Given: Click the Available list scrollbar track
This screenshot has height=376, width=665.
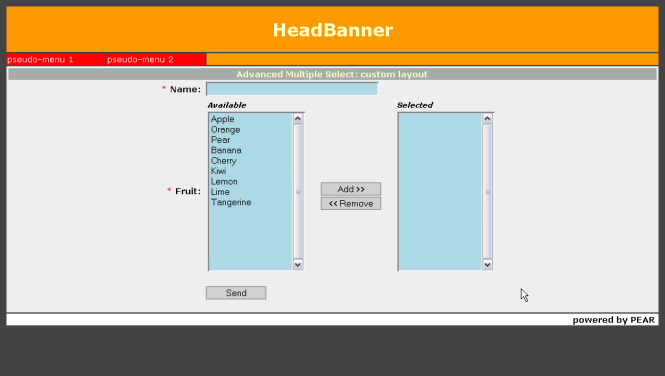Looking at the screenshot, I should click(x=298, y=192).
